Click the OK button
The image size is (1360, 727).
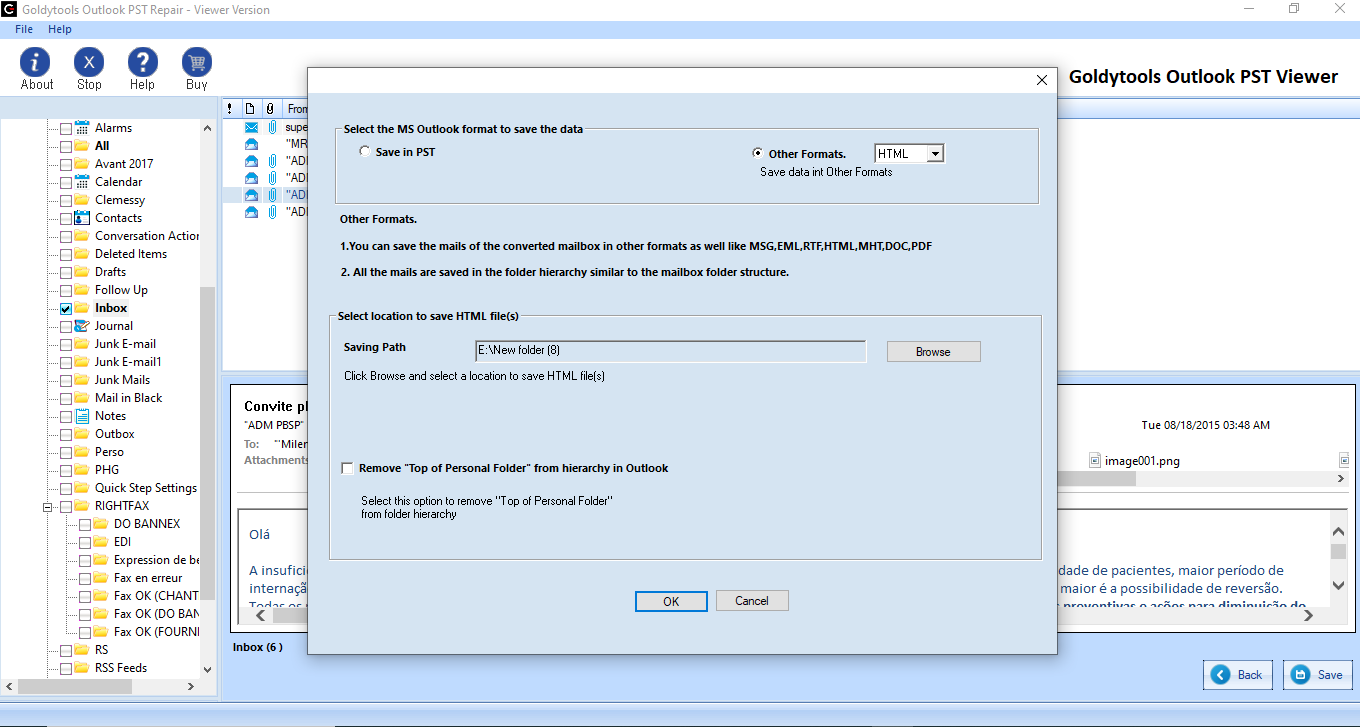click(x=671, y=601)
